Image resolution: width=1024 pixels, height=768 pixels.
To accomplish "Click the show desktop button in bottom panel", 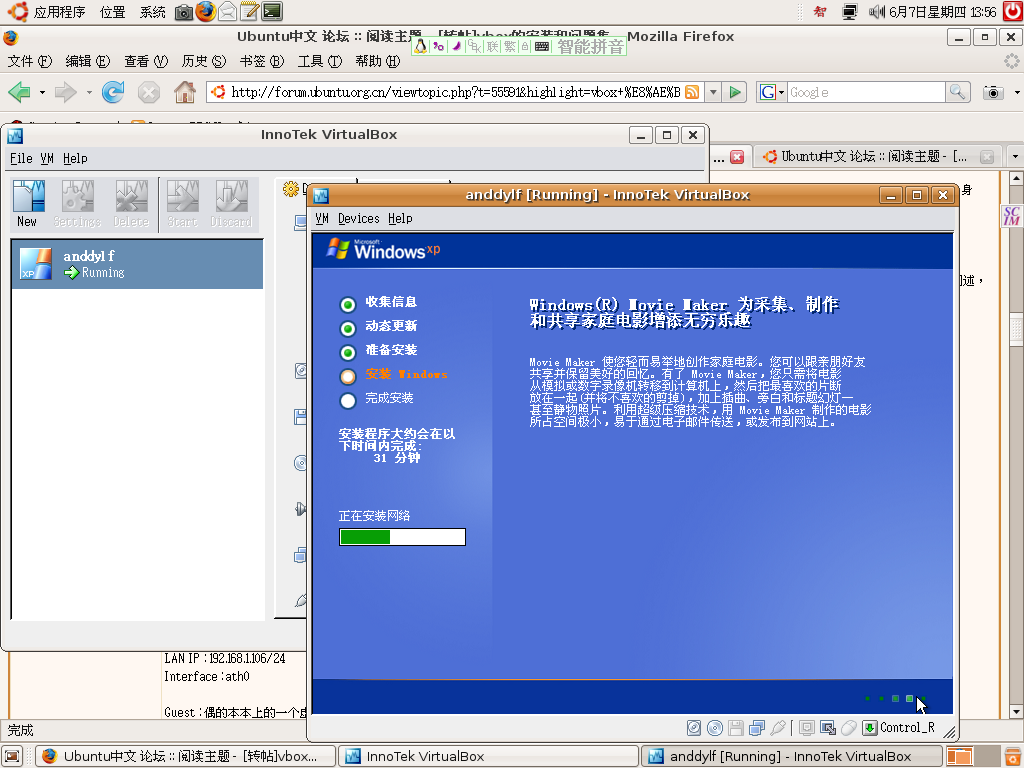I will point(12,756).
